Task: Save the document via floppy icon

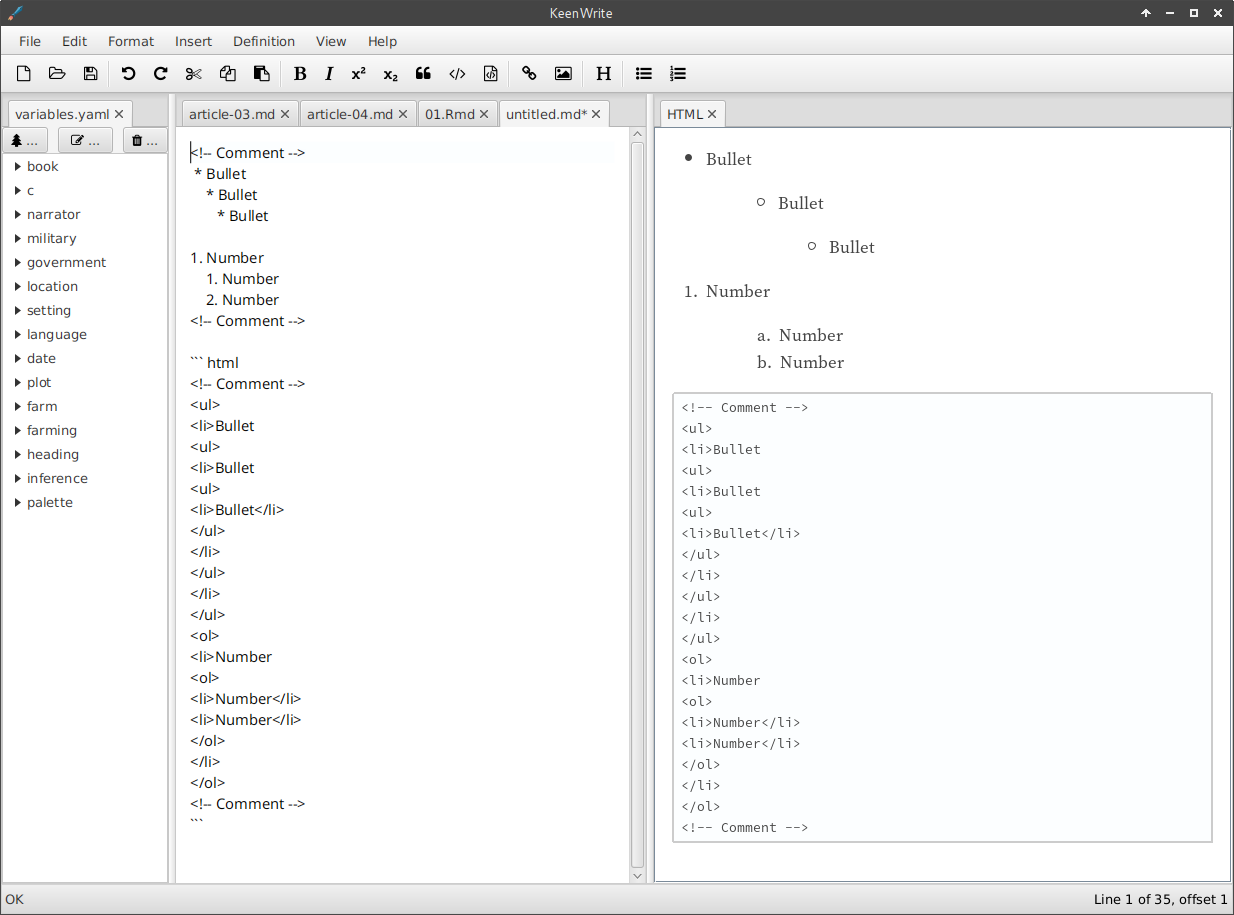Action: [x=90, y=73]
